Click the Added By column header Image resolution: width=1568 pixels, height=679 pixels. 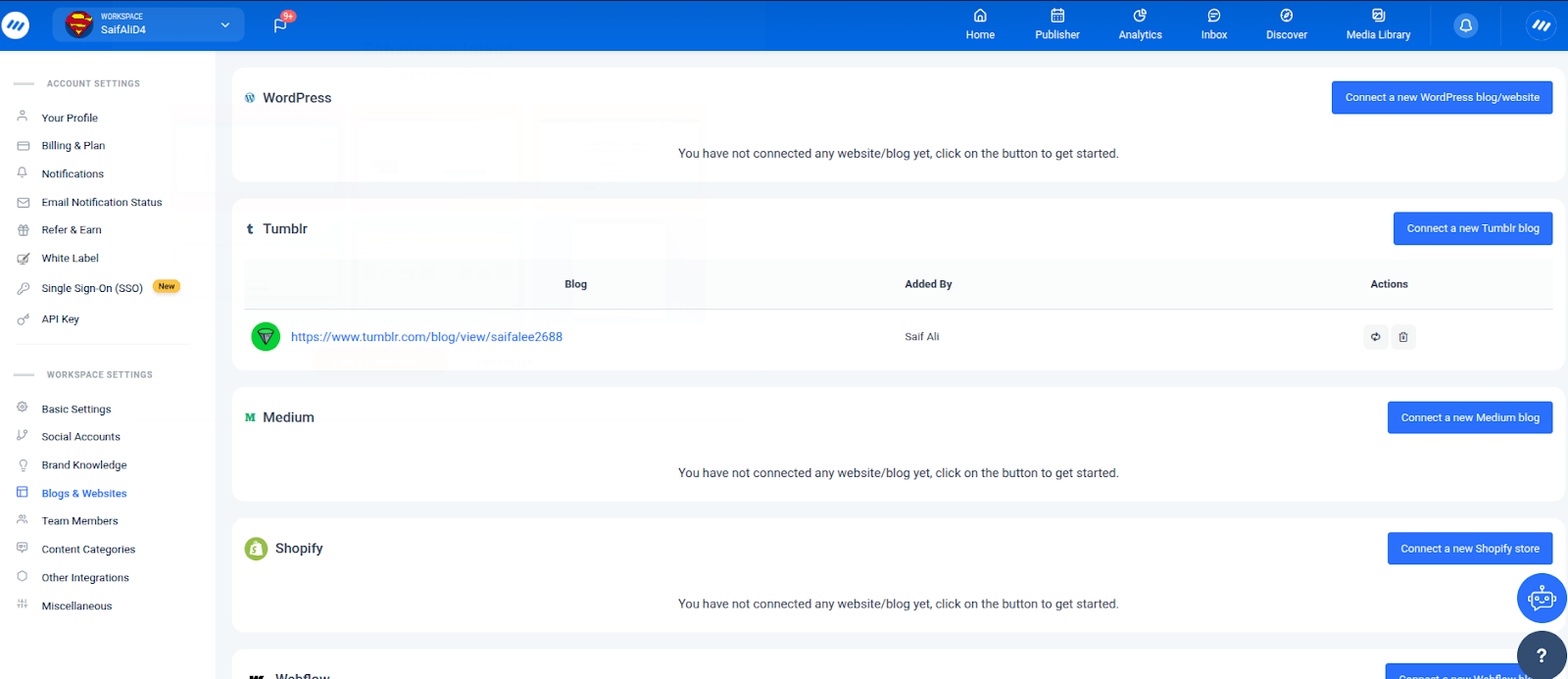click(928, 284)
